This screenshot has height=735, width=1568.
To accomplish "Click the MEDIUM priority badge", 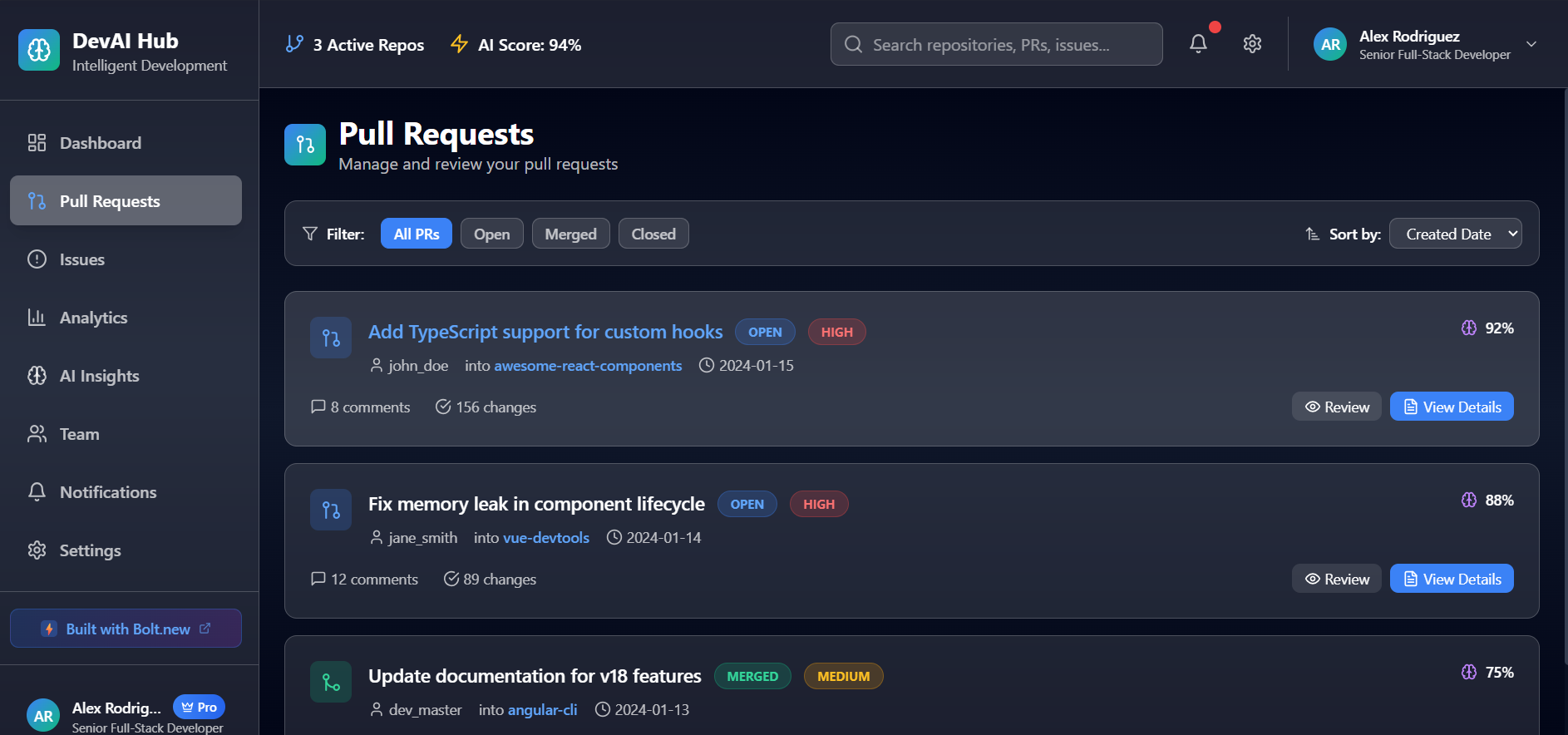I will (x=843, y=676).
